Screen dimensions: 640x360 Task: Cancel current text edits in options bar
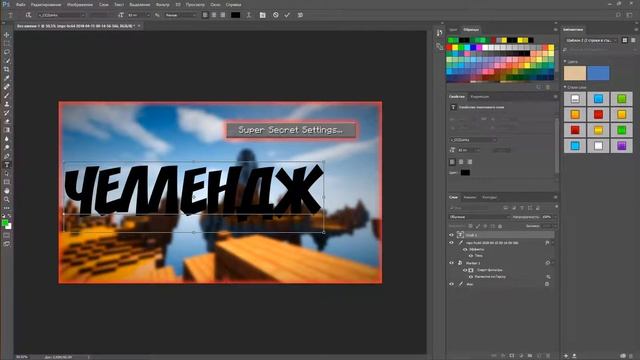click(276, 15)
